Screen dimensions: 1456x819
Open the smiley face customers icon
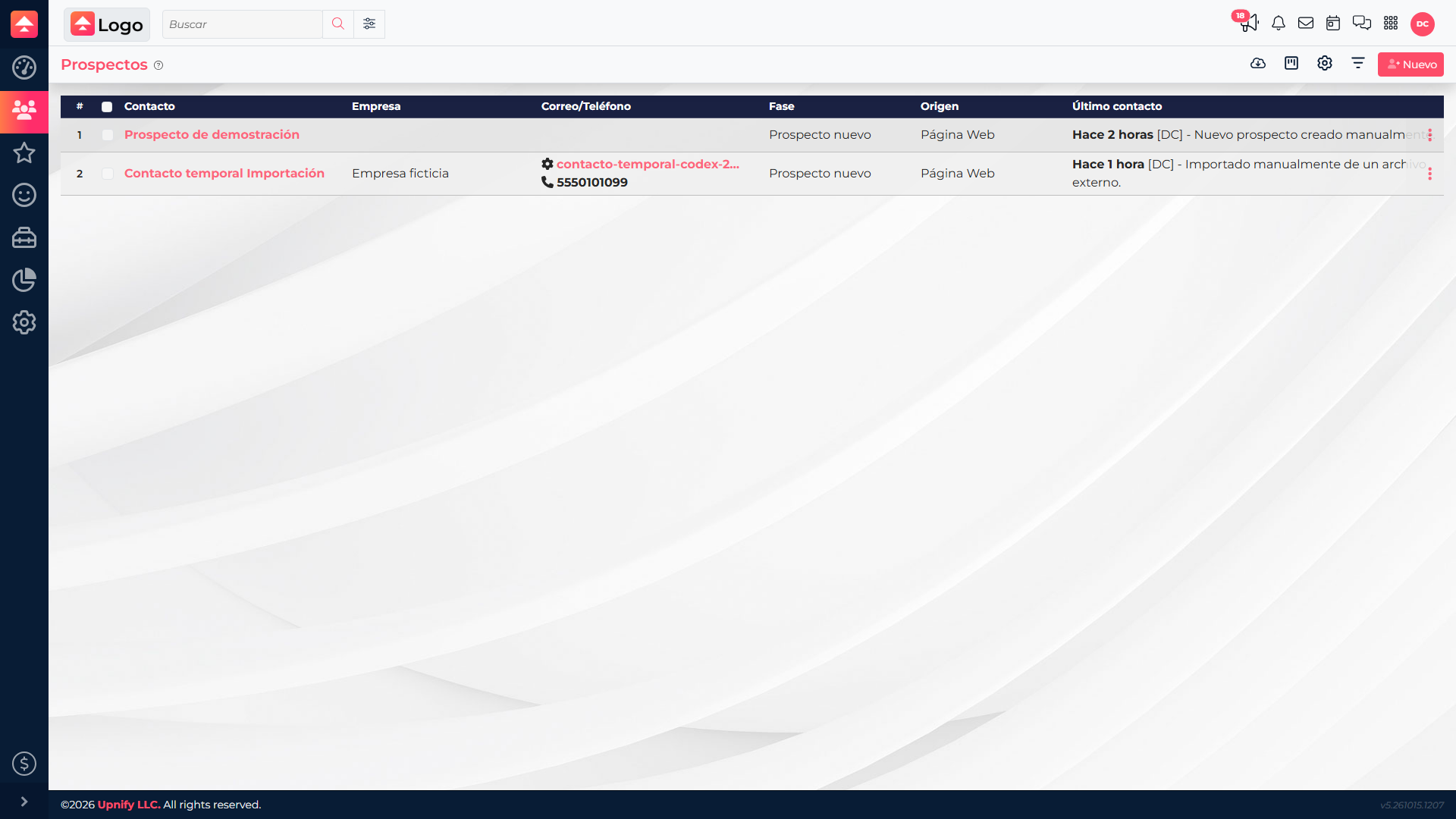tap(24, 196)
